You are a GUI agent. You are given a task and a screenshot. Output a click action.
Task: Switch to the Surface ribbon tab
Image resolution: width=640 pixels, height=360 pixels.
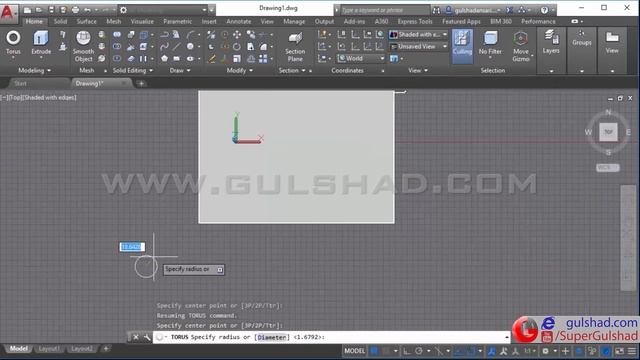(87, 21)
